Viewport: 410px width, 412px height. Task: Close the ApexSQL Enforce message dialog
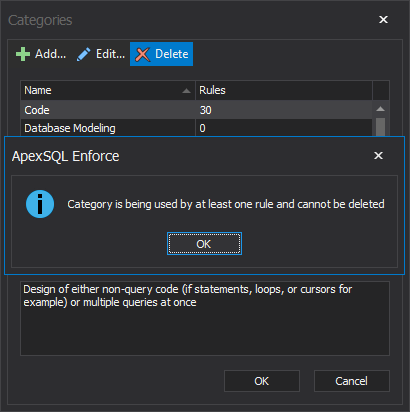(378, 155)
